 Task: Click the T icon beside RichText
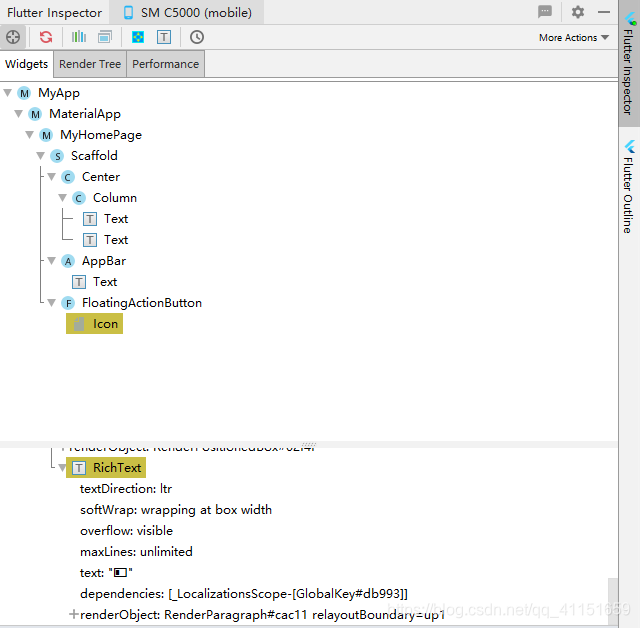79,468
